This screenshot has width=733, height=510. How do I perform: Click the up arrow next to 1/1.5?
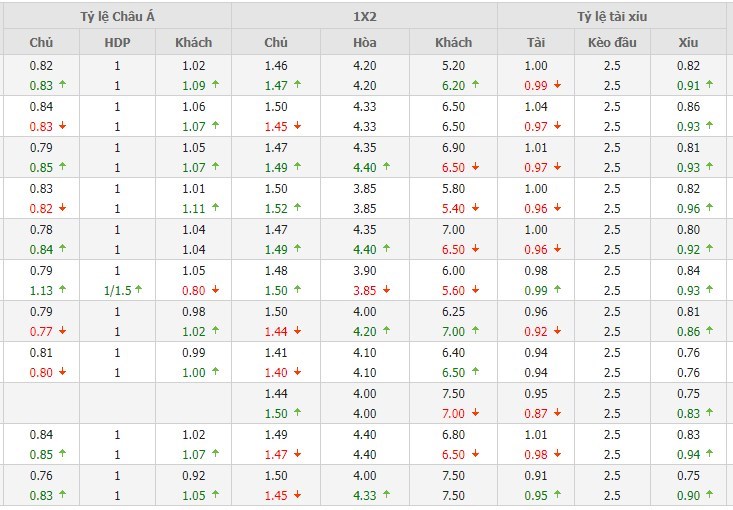click(140, 290)
